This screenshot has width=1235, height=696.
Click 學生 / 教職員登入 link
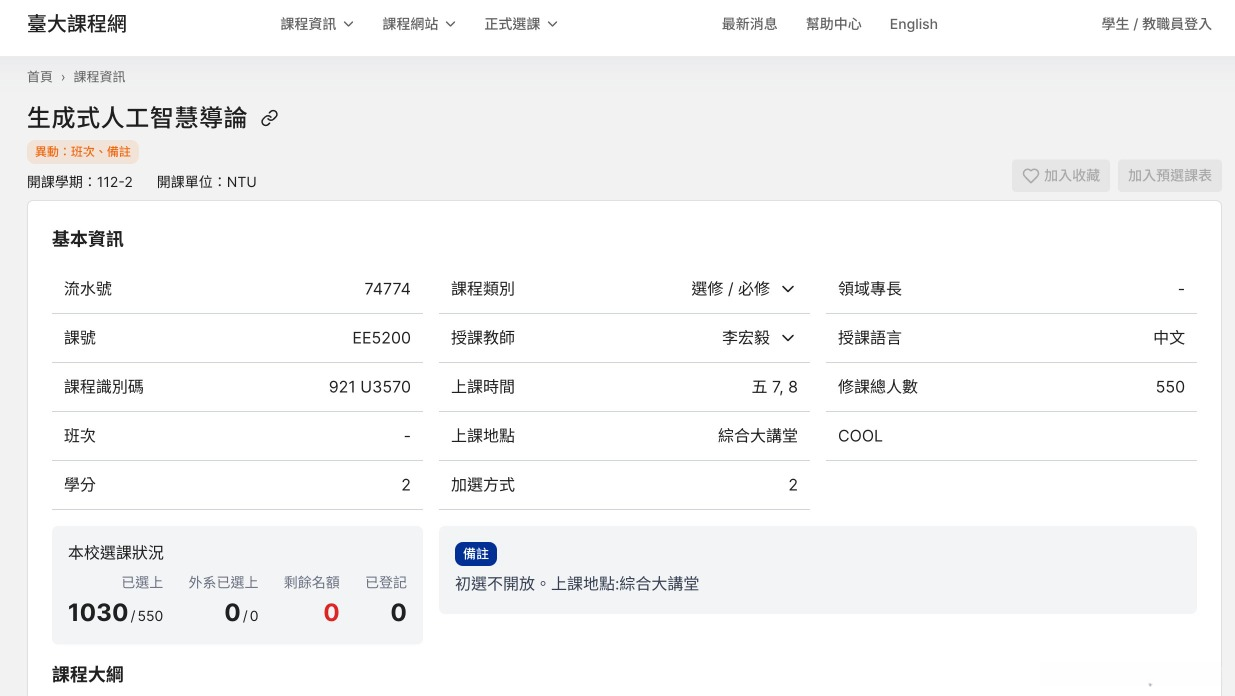(x=1155, y=24)
